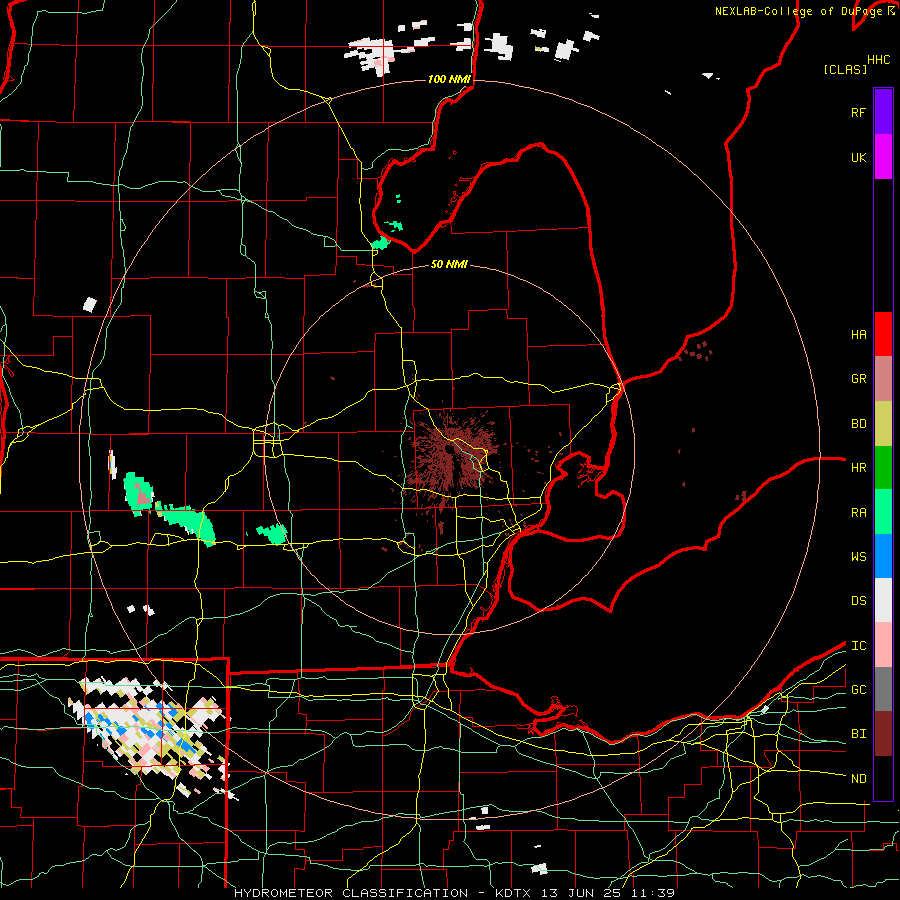Click the [CLAS] units label
900x900 pixels.
click(845, 69)
